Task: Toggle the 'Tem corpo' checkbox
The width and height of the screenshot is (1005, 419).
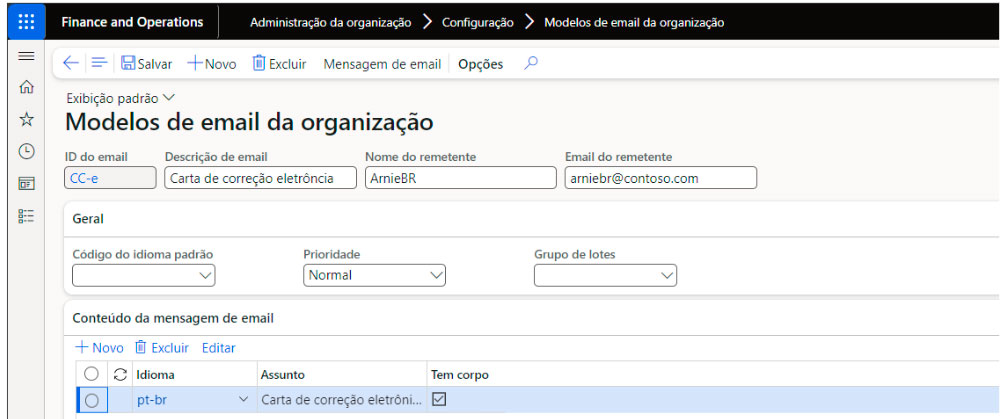Action: coord(439,399)
